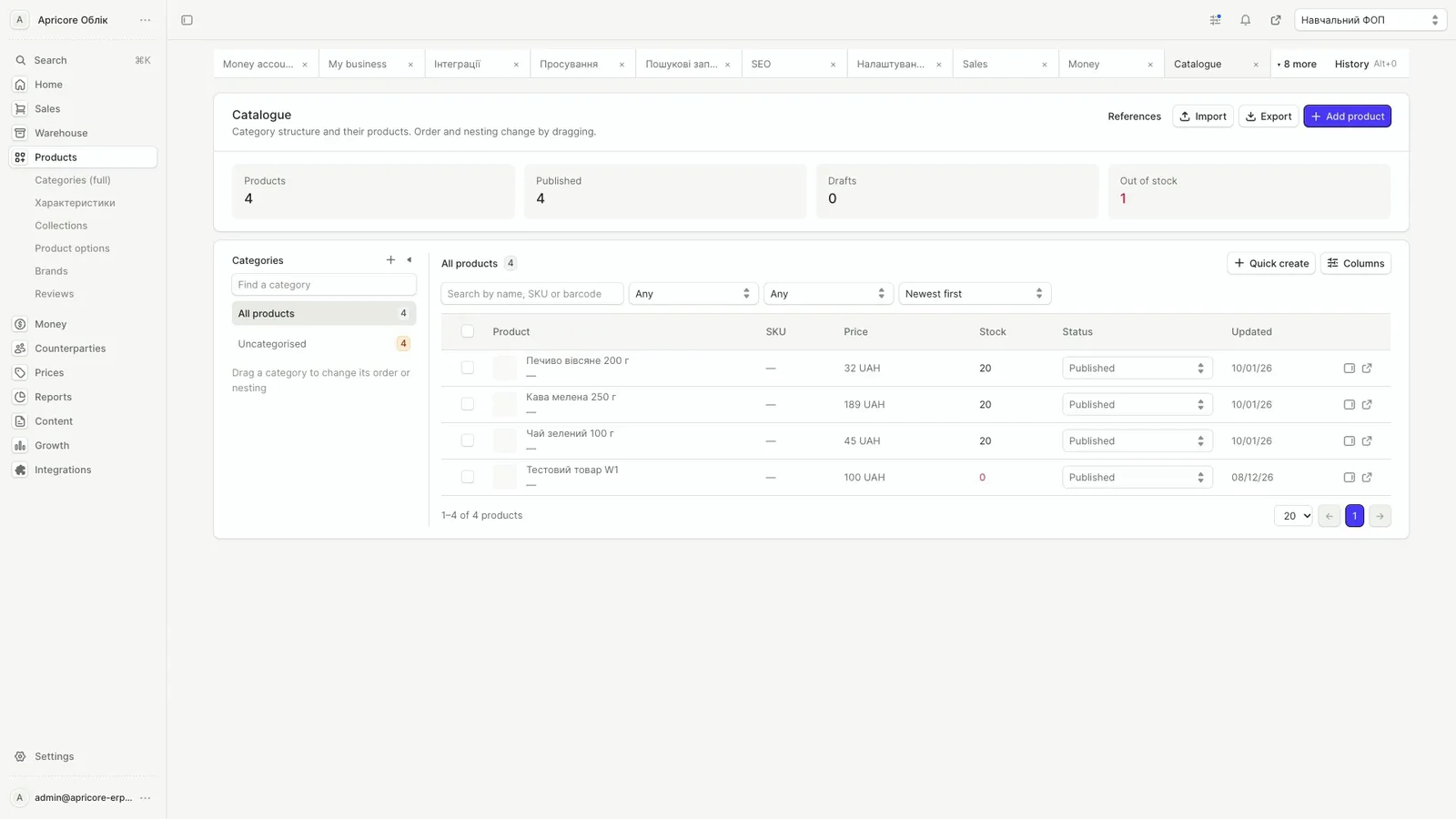Screen dimensions: 1456x819
Task: Go to the next page arrow
Action: point(1380,516)
